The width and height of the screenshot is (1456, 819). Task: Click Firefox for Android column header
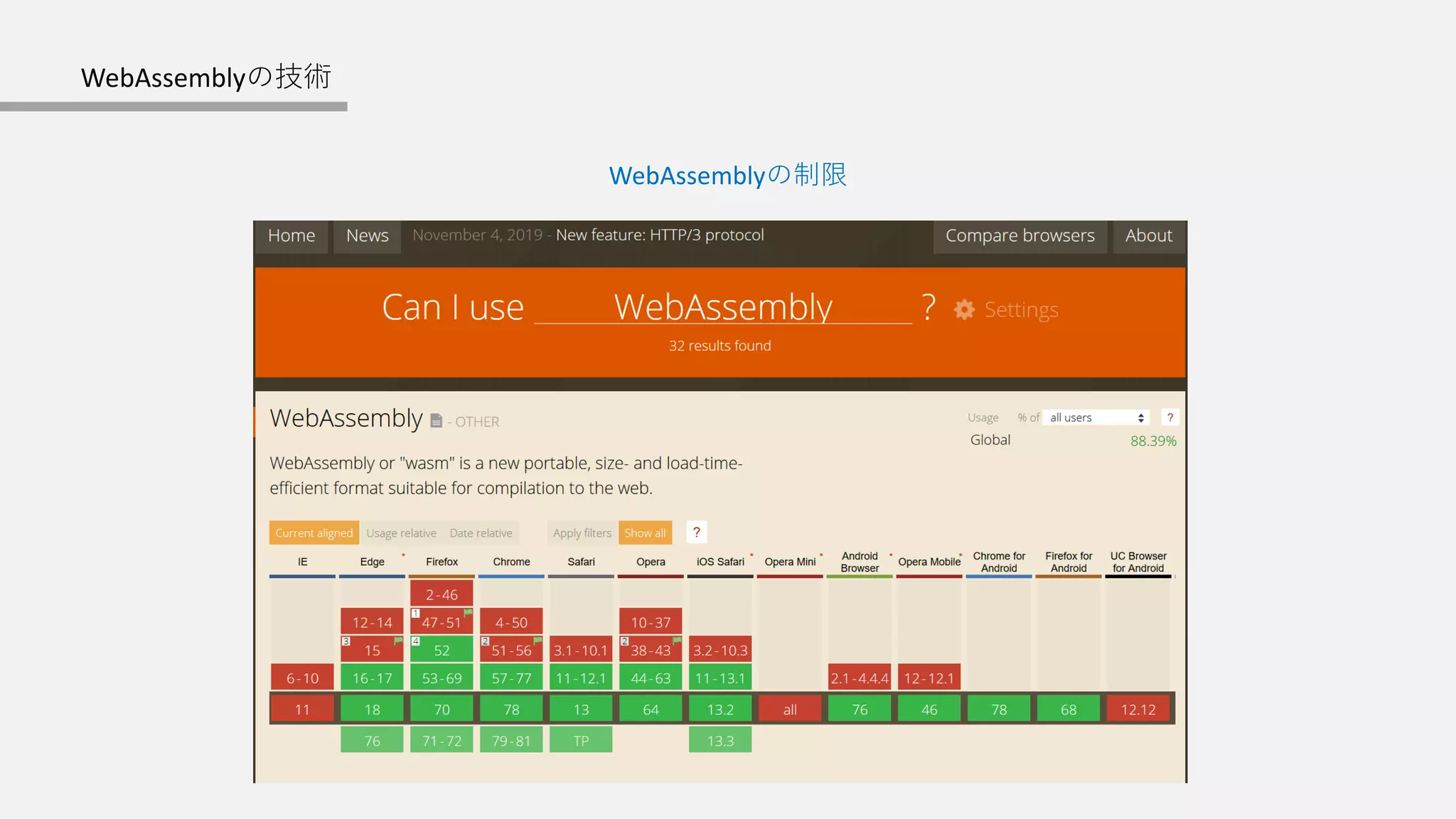tap(1069, 562)
